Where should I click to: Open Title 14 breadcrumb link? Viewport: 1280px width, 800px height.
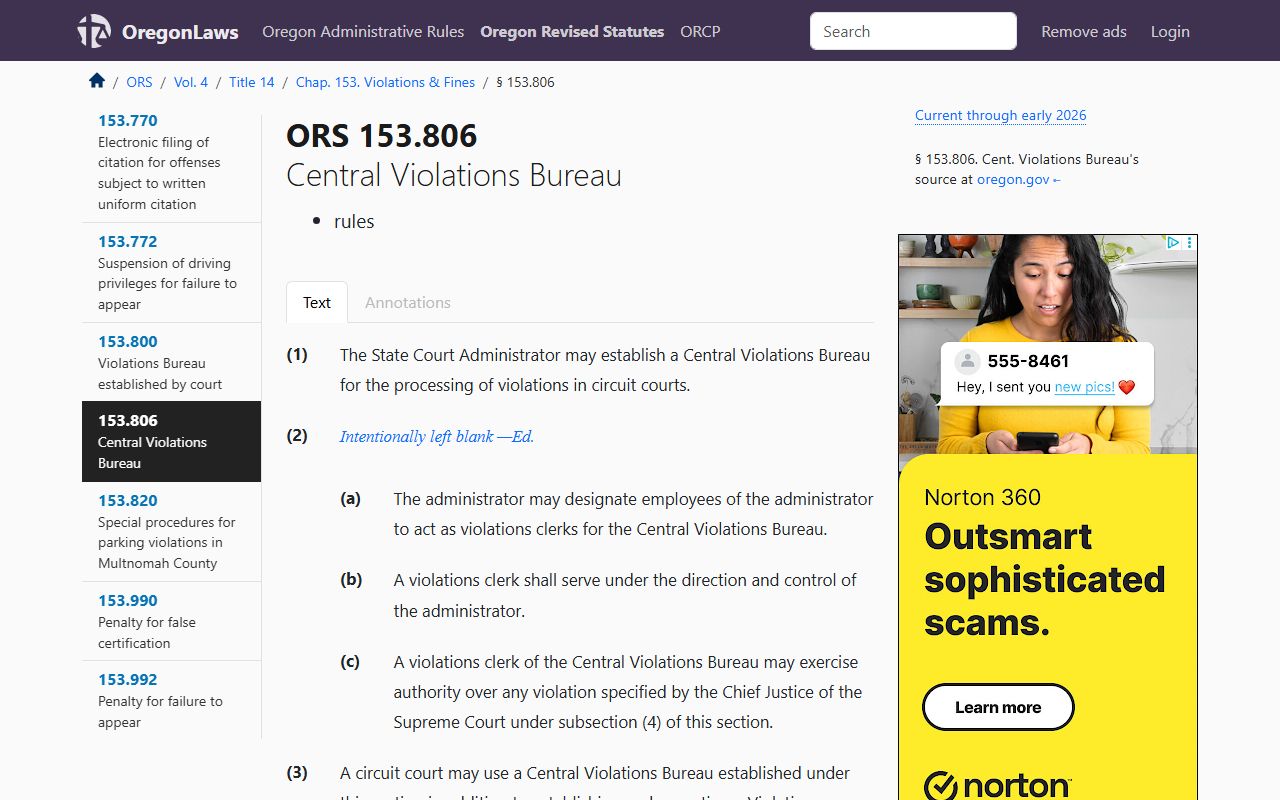(252, 82)
